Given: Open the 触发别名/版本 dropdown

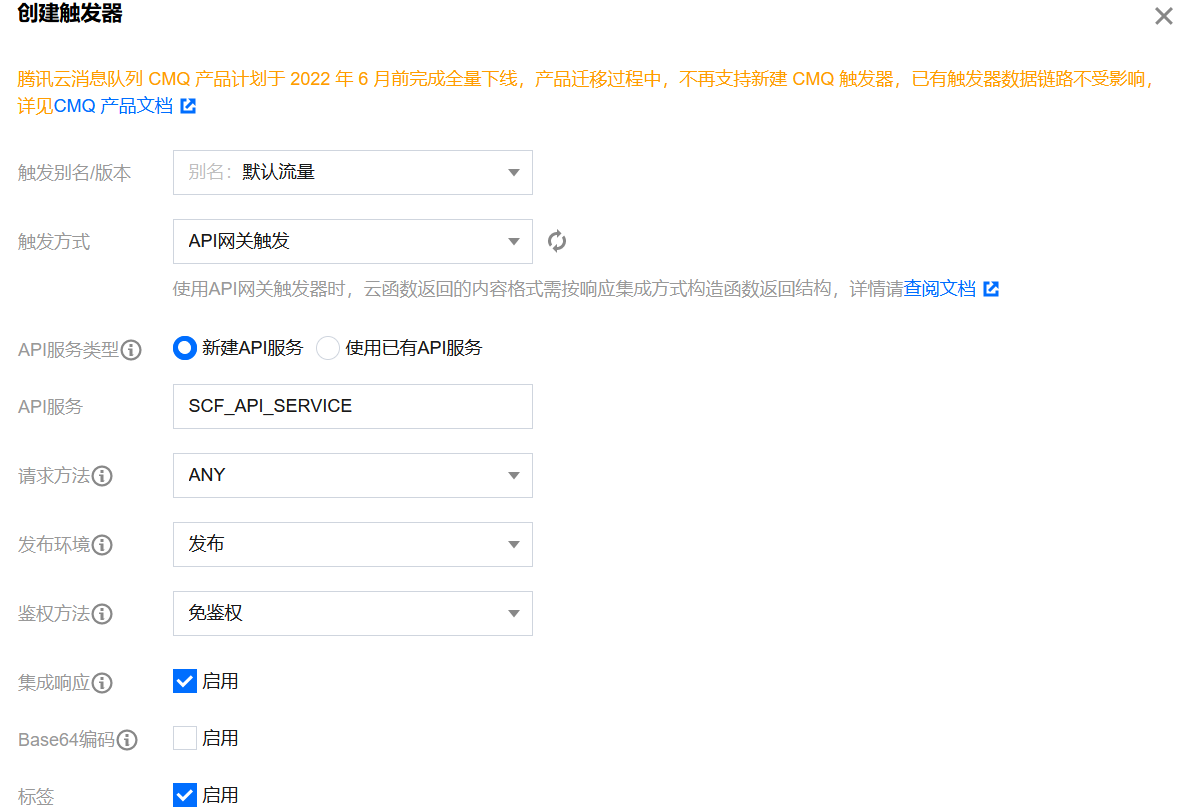Looking at the screenshot, I should coord(352,172).
